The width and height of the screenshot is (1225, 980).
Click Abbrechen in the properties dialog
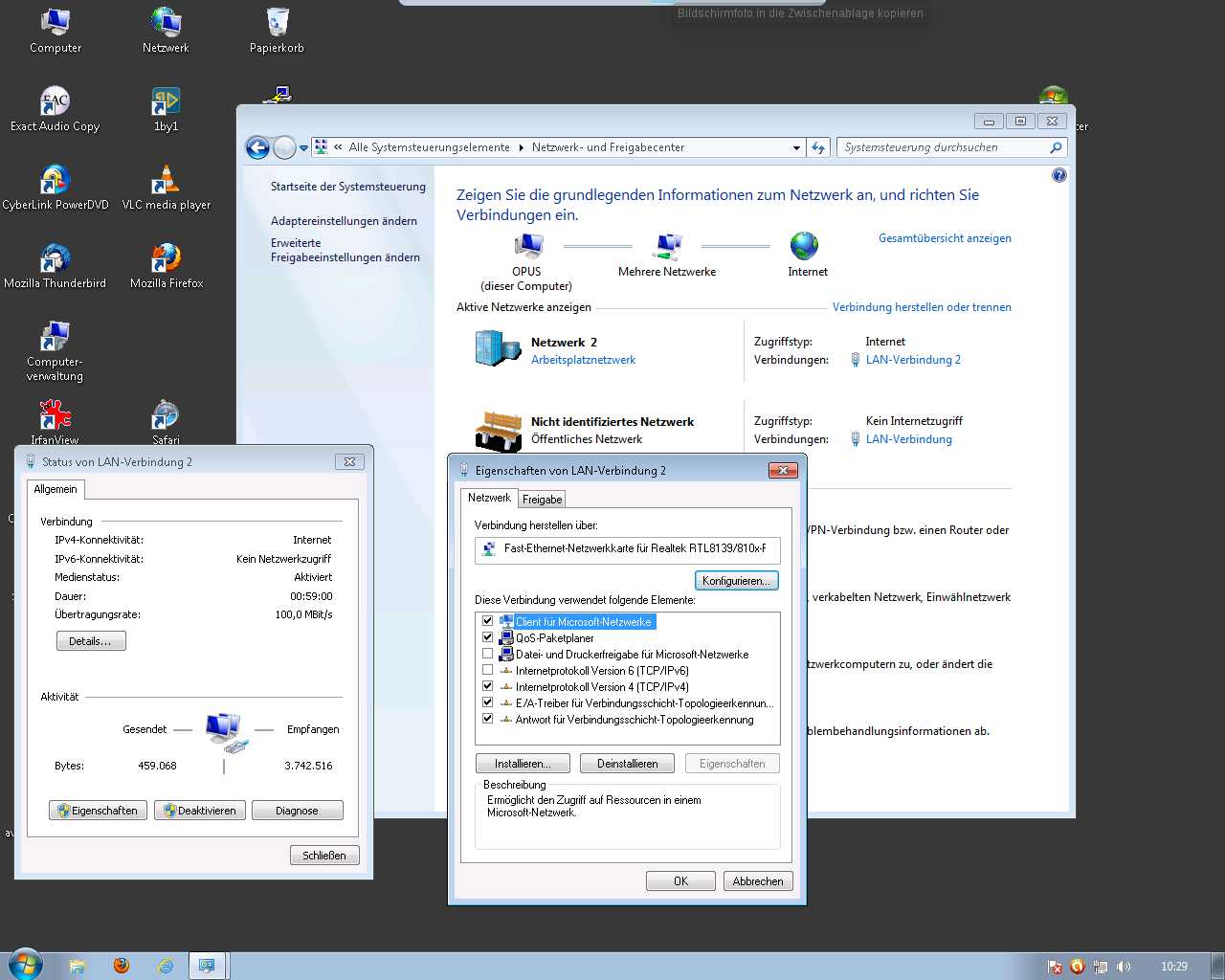(x=758, y=881)
